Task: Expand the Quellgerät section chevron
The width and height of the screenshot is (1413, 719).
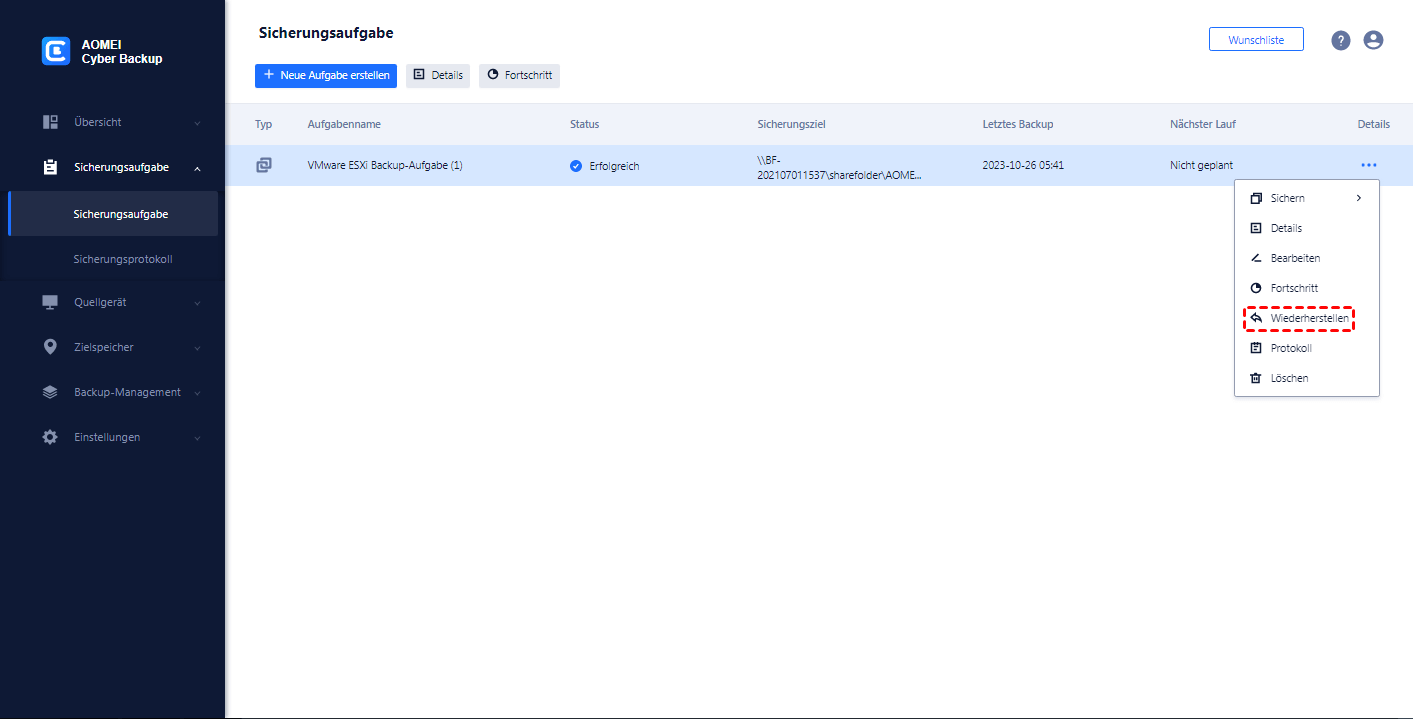Action: (197, 303)
